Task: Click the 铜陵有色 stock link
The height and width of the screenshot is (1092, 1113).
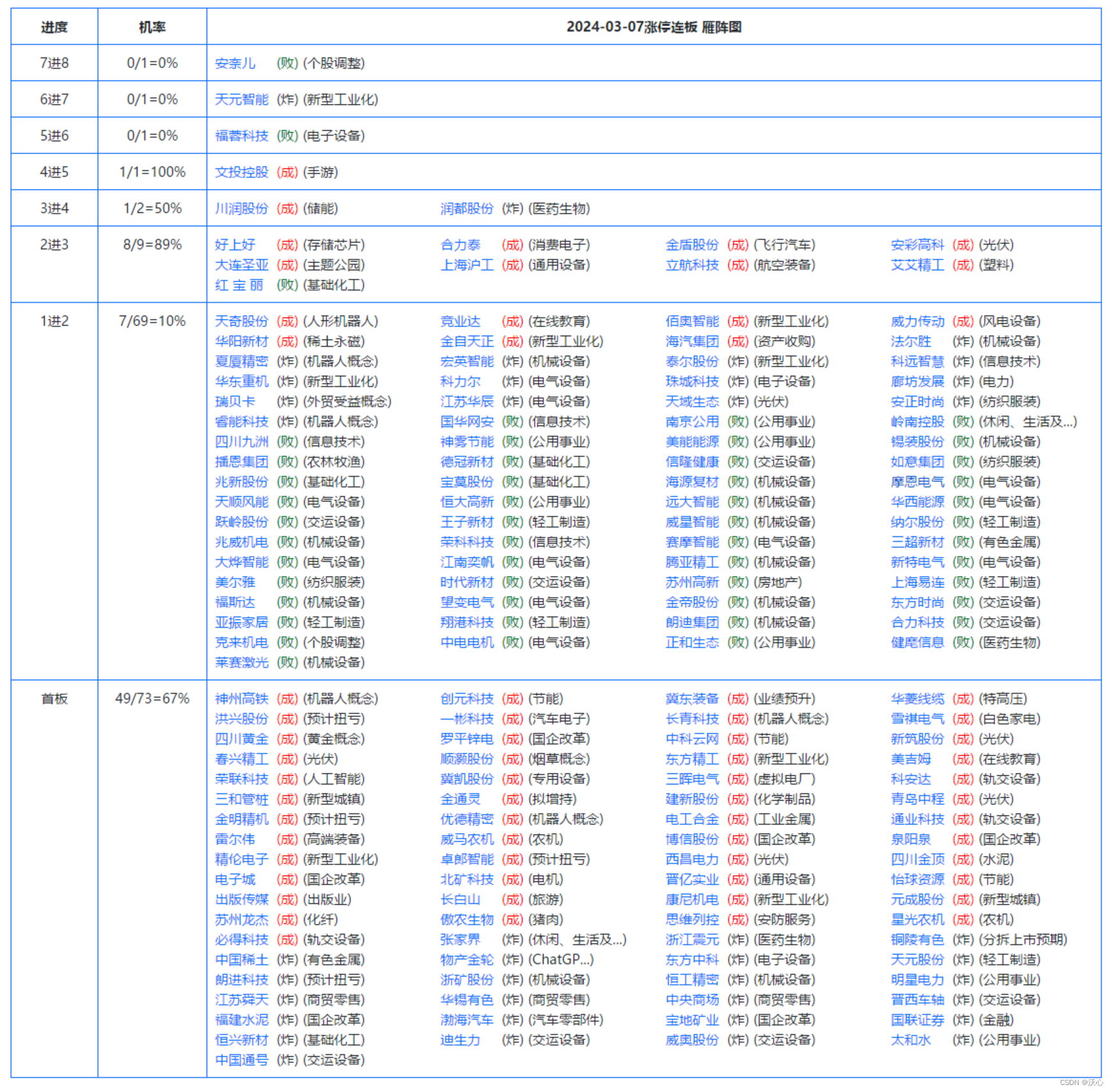Action: tap(917, 940)
